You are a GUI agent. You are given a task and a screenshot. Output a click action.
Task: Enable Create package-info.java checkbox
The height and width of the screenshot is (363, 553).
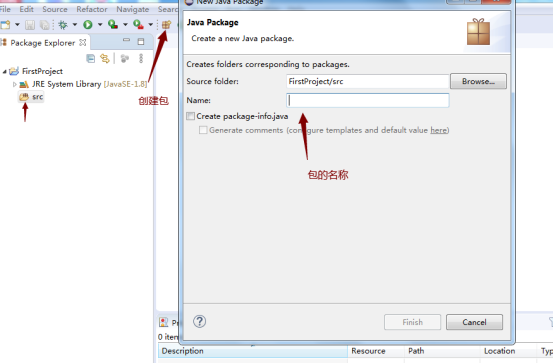tap(190, 116)
